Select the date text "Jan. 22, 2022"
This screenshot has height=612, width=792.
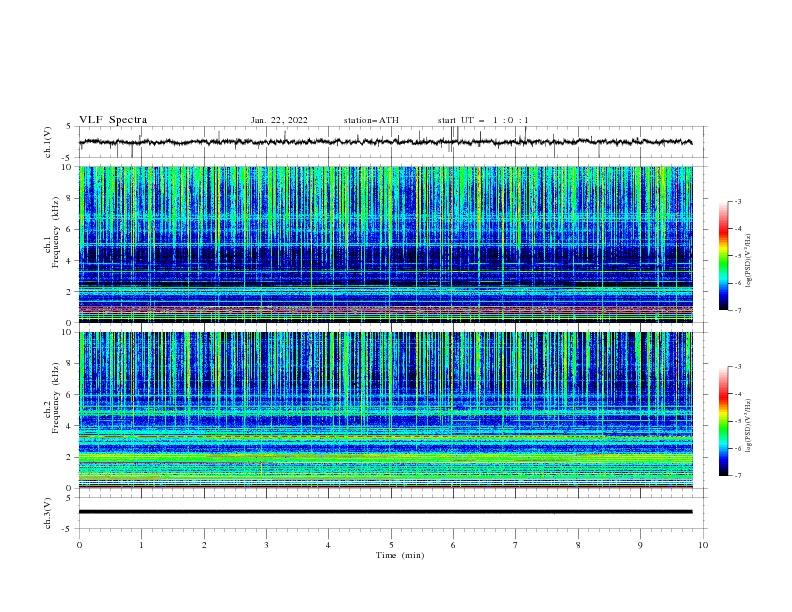tap(279, 120)
